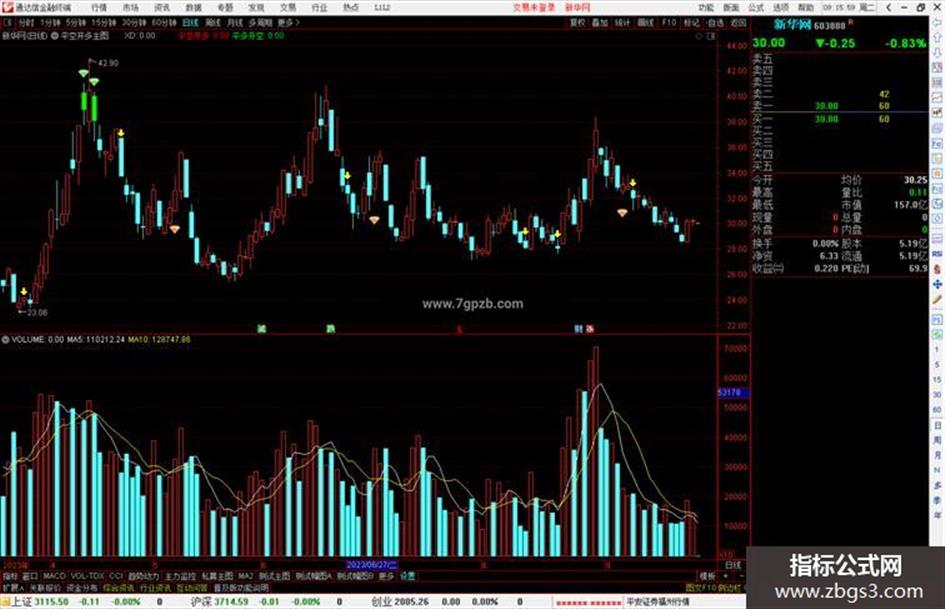Click the 复权 toolbar button
The height and width of the screenshot is (609, 945).
(577, 22)
